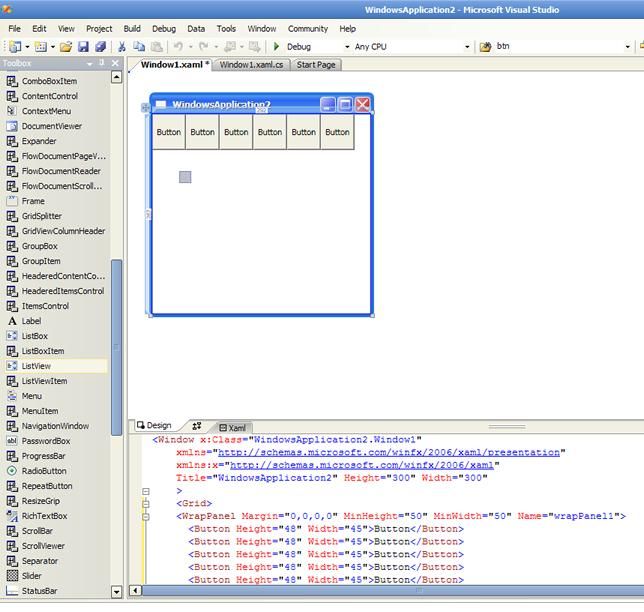Click the Save All icon
The height and width of the screenshot is (612, 644).
[101, 47]
